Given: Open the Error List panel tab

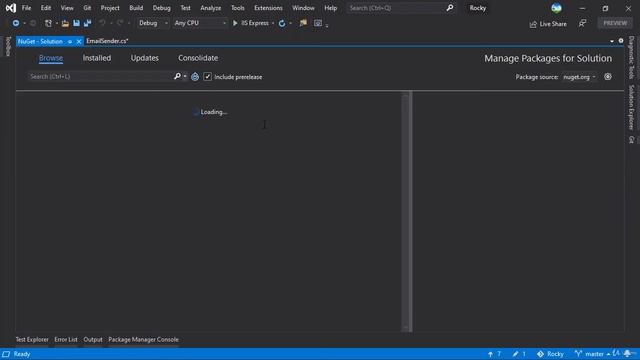Looking at the screenshot, I should tap(66, 340).
